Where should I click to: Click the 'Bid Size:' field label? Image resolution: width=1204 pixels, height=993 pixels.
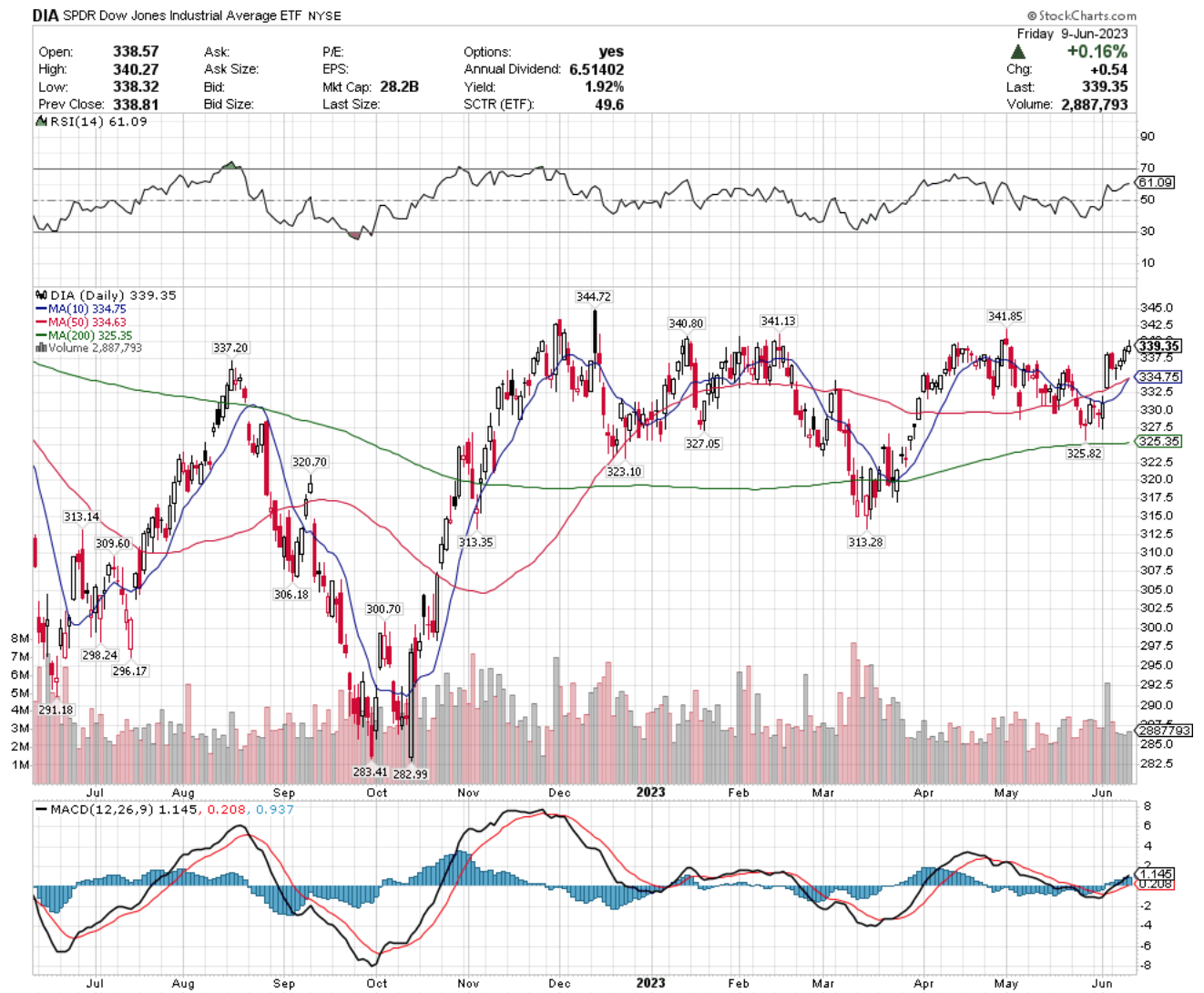230,105
